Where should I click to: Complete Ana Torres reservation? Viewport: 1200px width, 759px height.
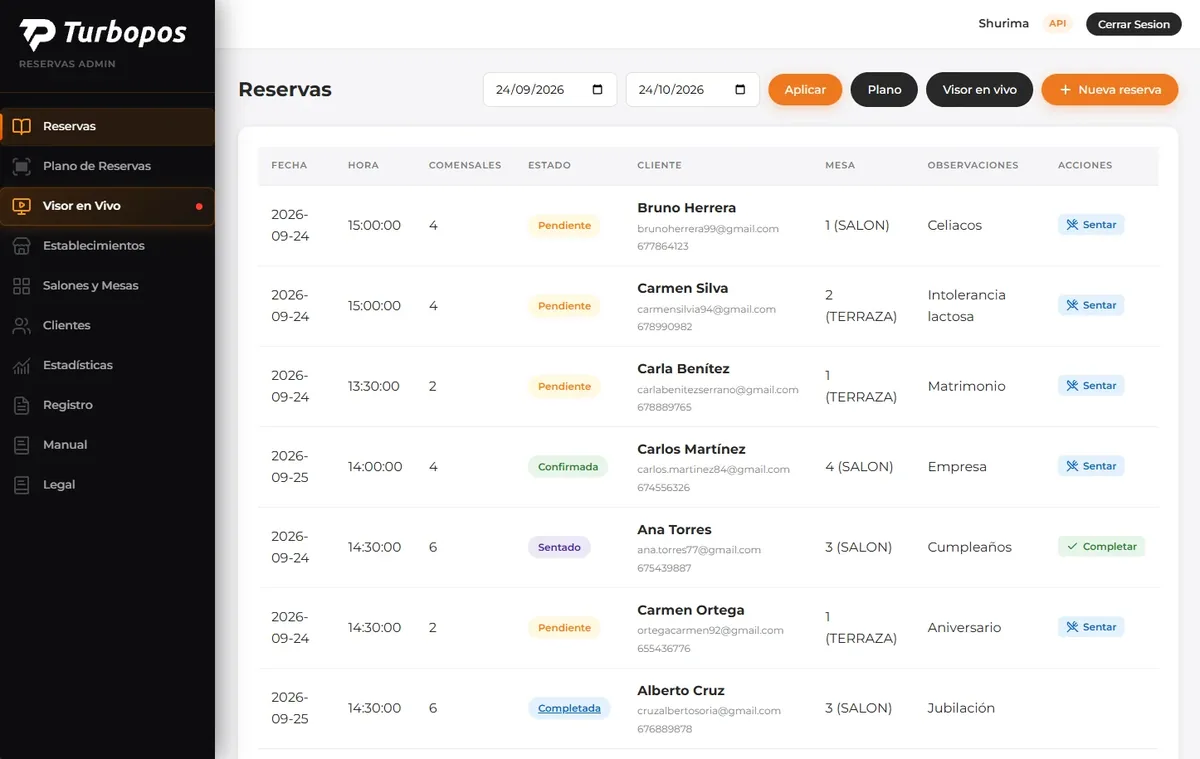pyautogui.click(x=1101, y=547)
